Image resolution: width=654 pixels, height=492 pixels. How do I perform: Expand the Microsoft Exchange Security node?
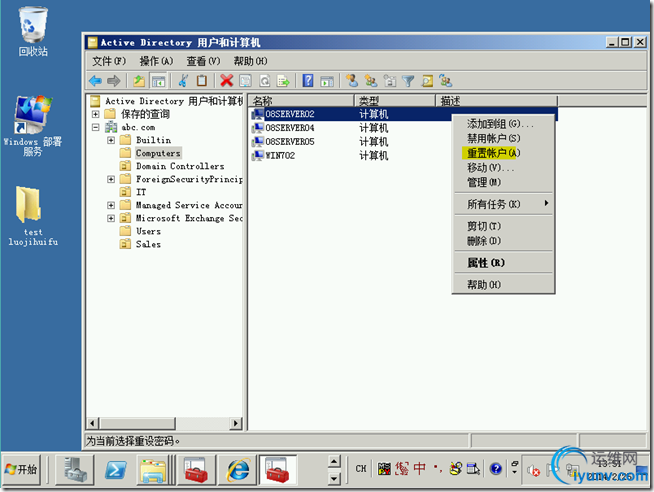[x=111, y=218]
